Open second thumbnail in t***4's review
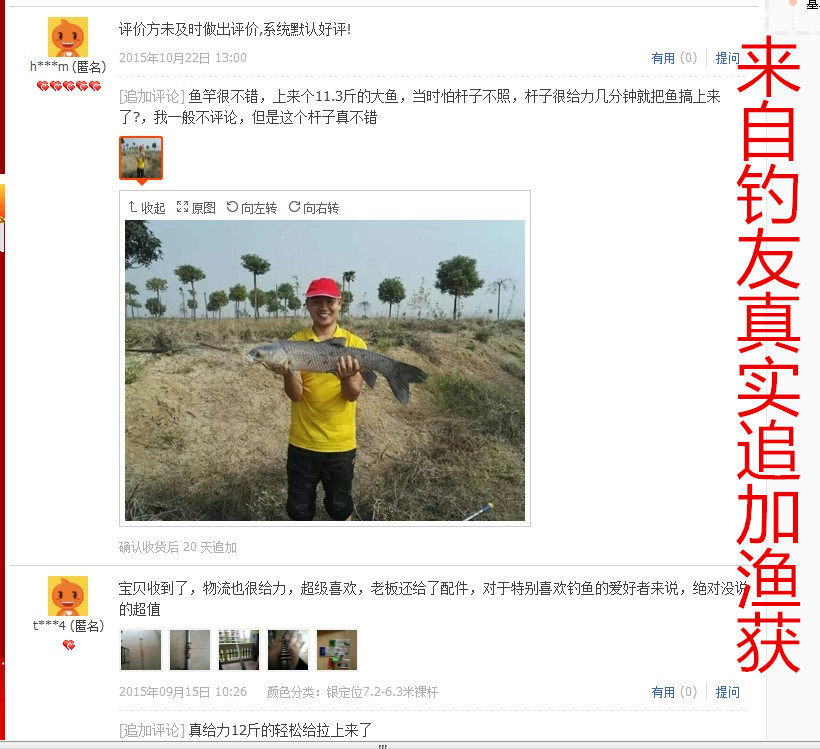This screenshot has height=749, width=820. click(190, 650)
